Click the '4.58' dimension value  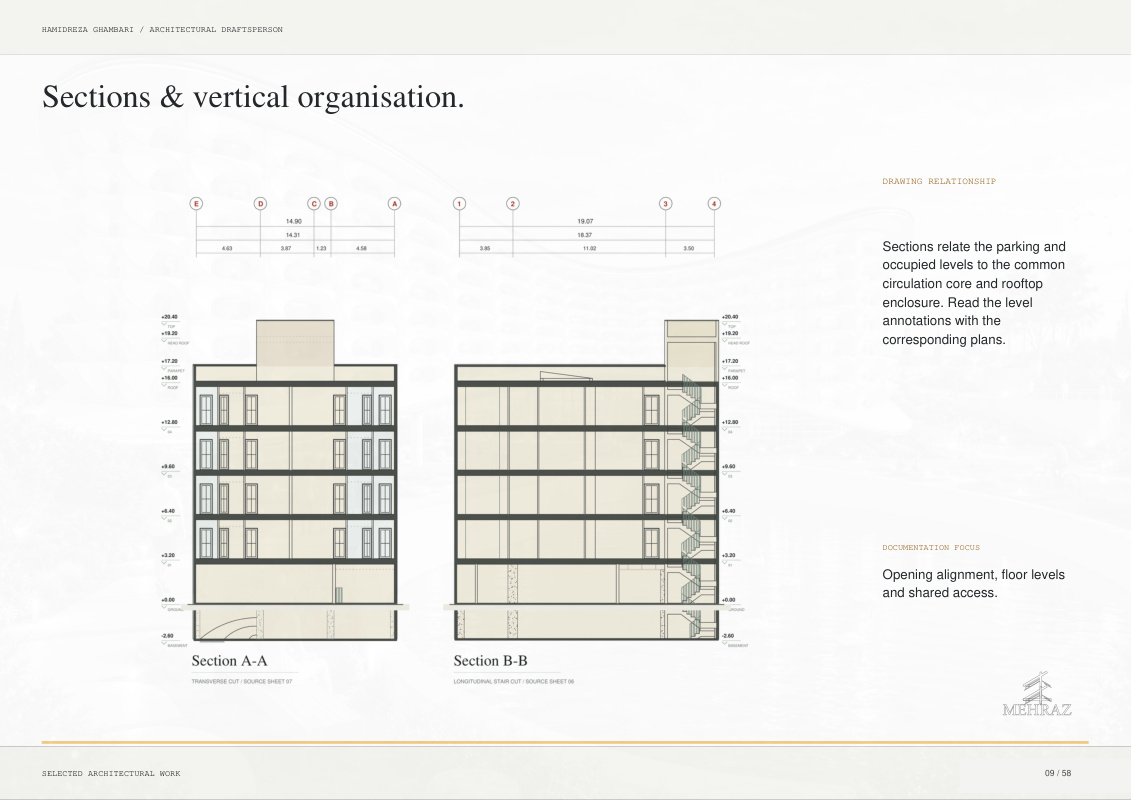[x=362, y=248]
